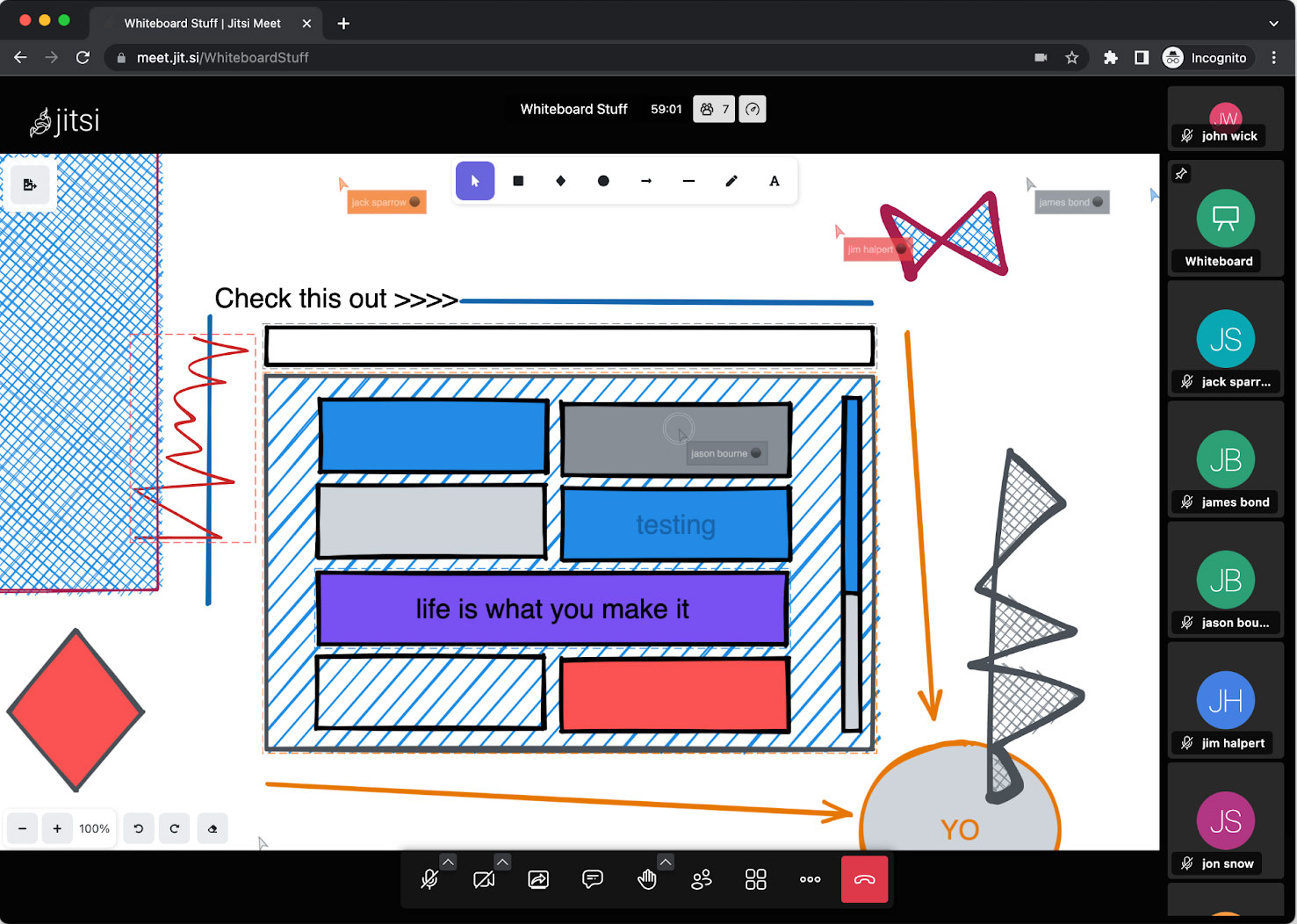Select the line drawing tool

[x=688, y=181]
